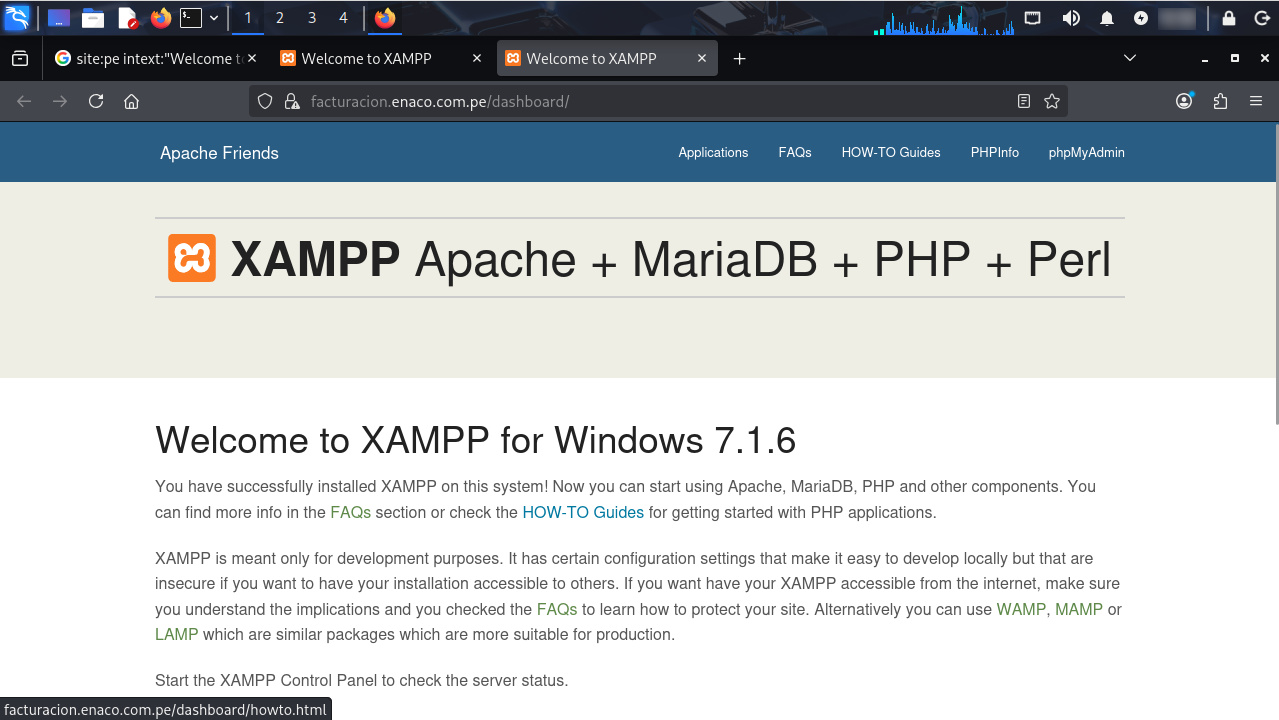This screenshot has width=1279, height=720.
Task: Open the Firefox account icon
Action: coord(1184,101)
